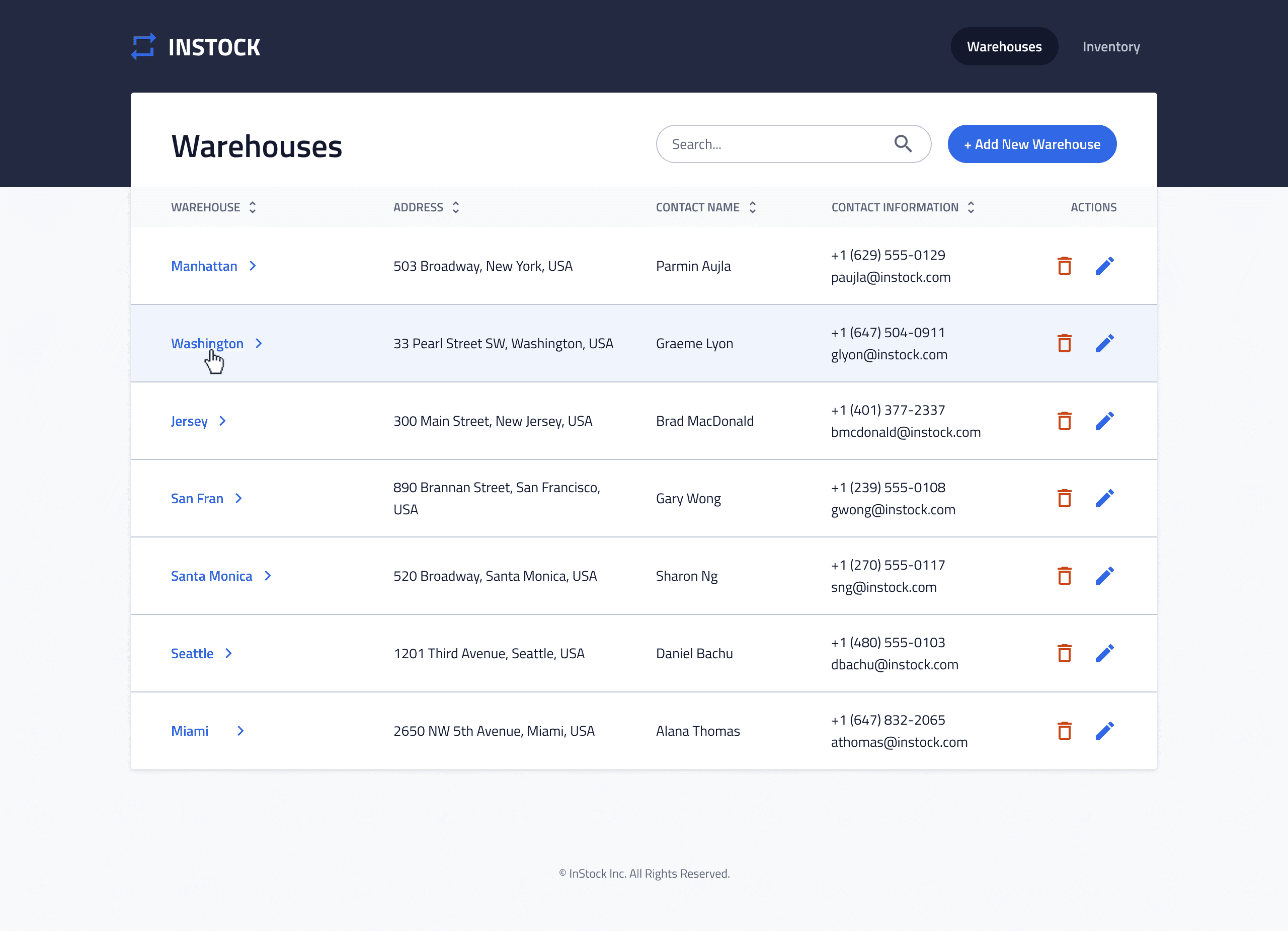
Task: Click the search magnifier icon
Action: click(x=903, y=144)
